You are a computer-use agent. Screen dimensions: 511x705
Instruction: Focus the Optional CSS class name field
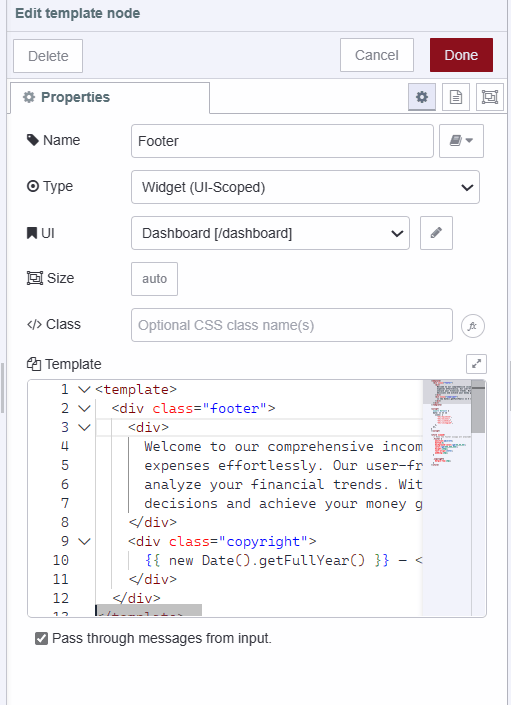[292, 325]
